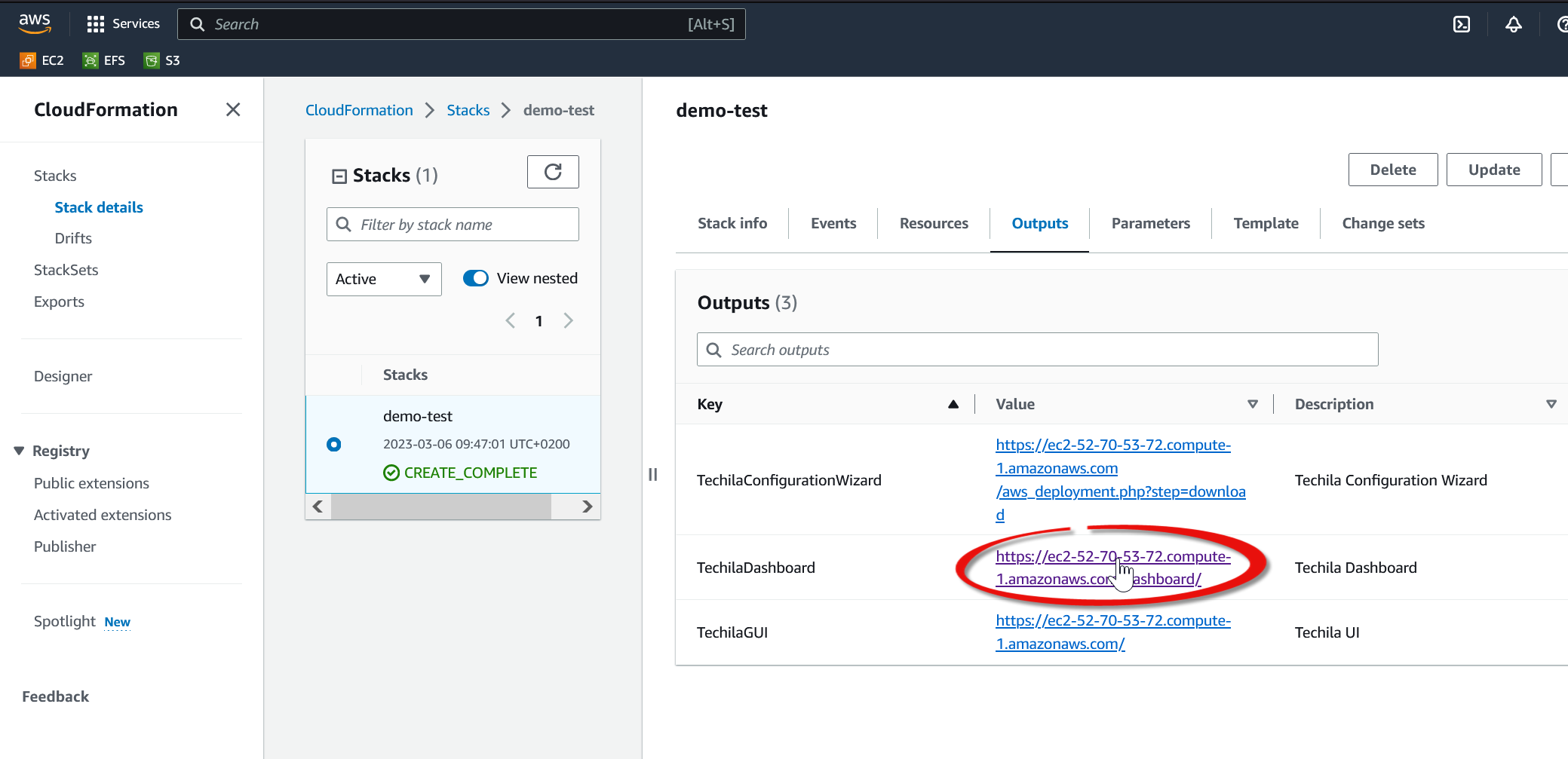Viewport: 1568px width, 759px height.
Task: Open the EFS shortcut in favorites bar
Action: (104, 60)
